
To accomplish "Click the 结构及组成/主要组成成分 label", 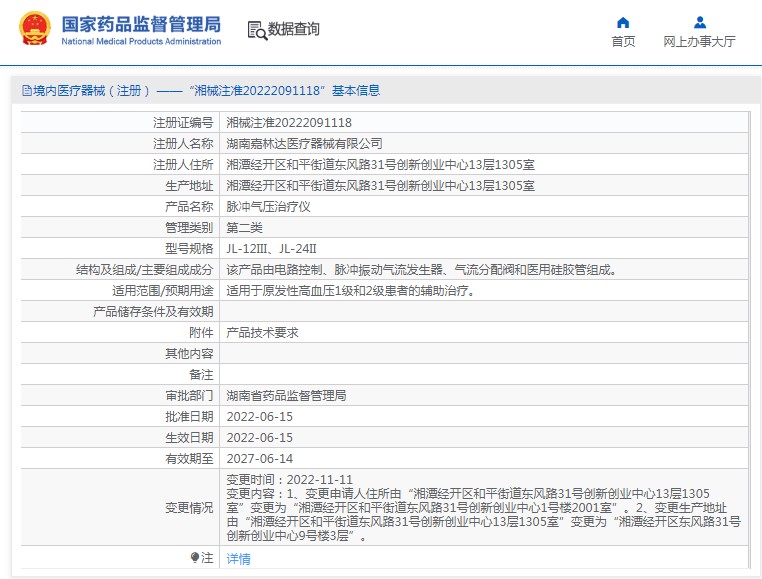I will coord(144,269).
